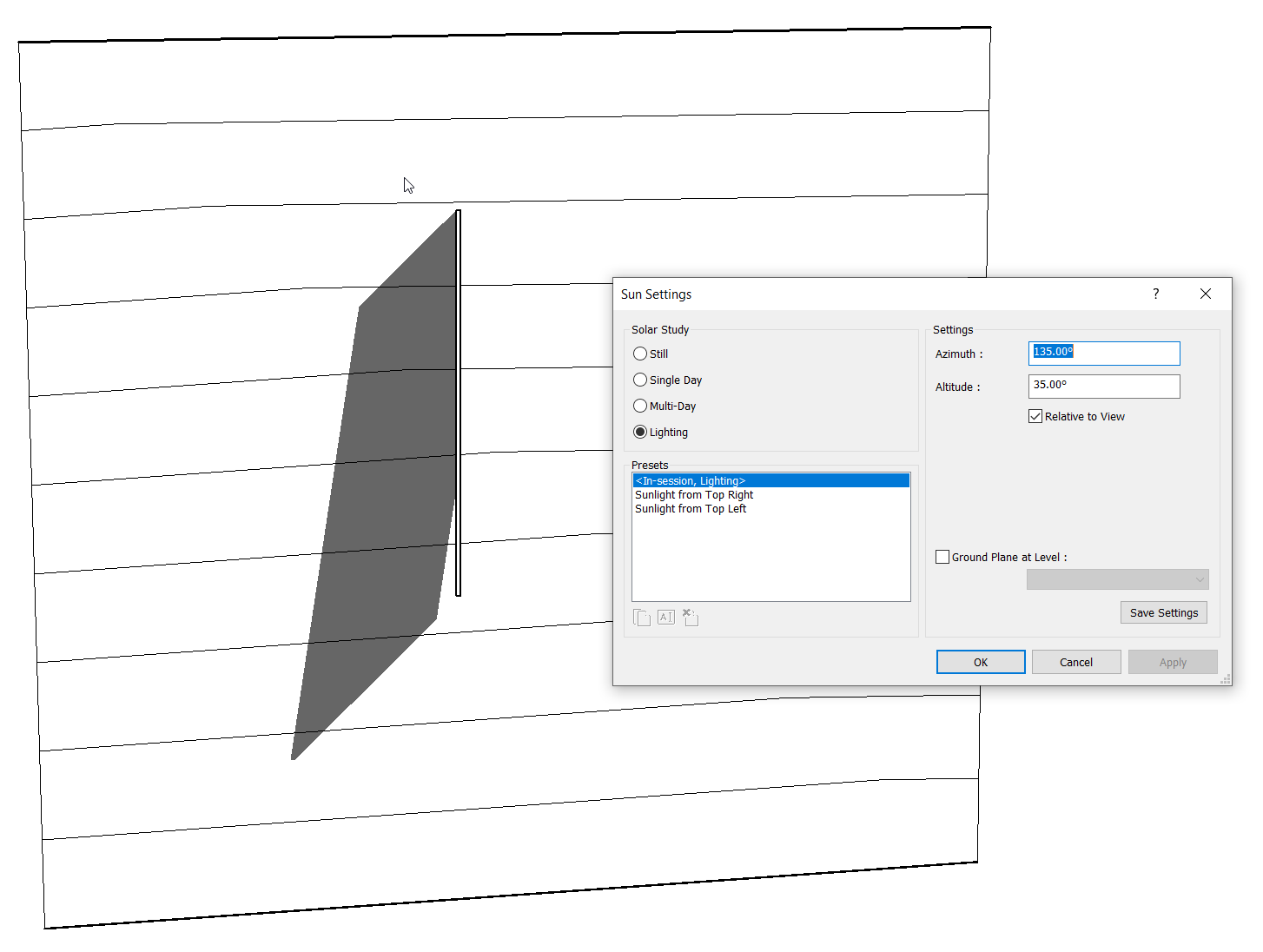Apply the sun settings

point(1173,661)
